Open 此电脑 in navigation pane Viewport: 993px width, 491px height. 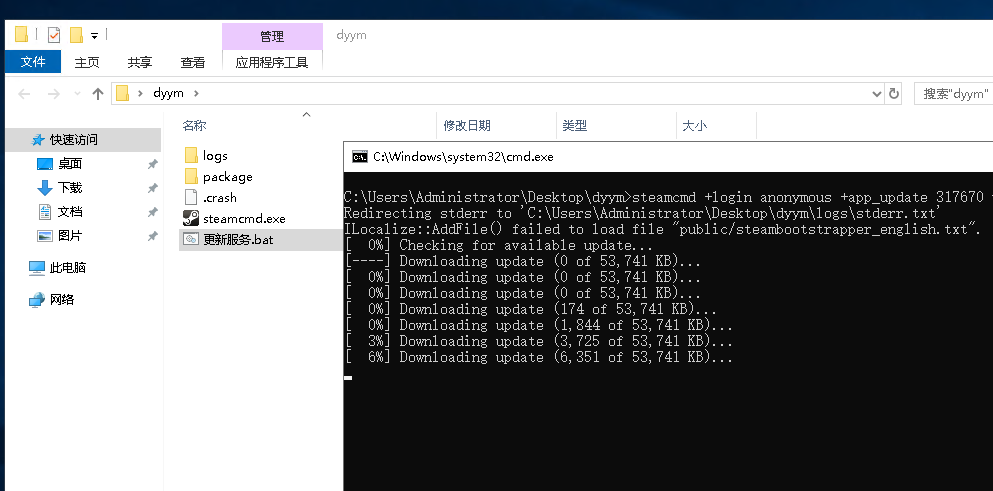pyautogui.click(x=67, y=268)
